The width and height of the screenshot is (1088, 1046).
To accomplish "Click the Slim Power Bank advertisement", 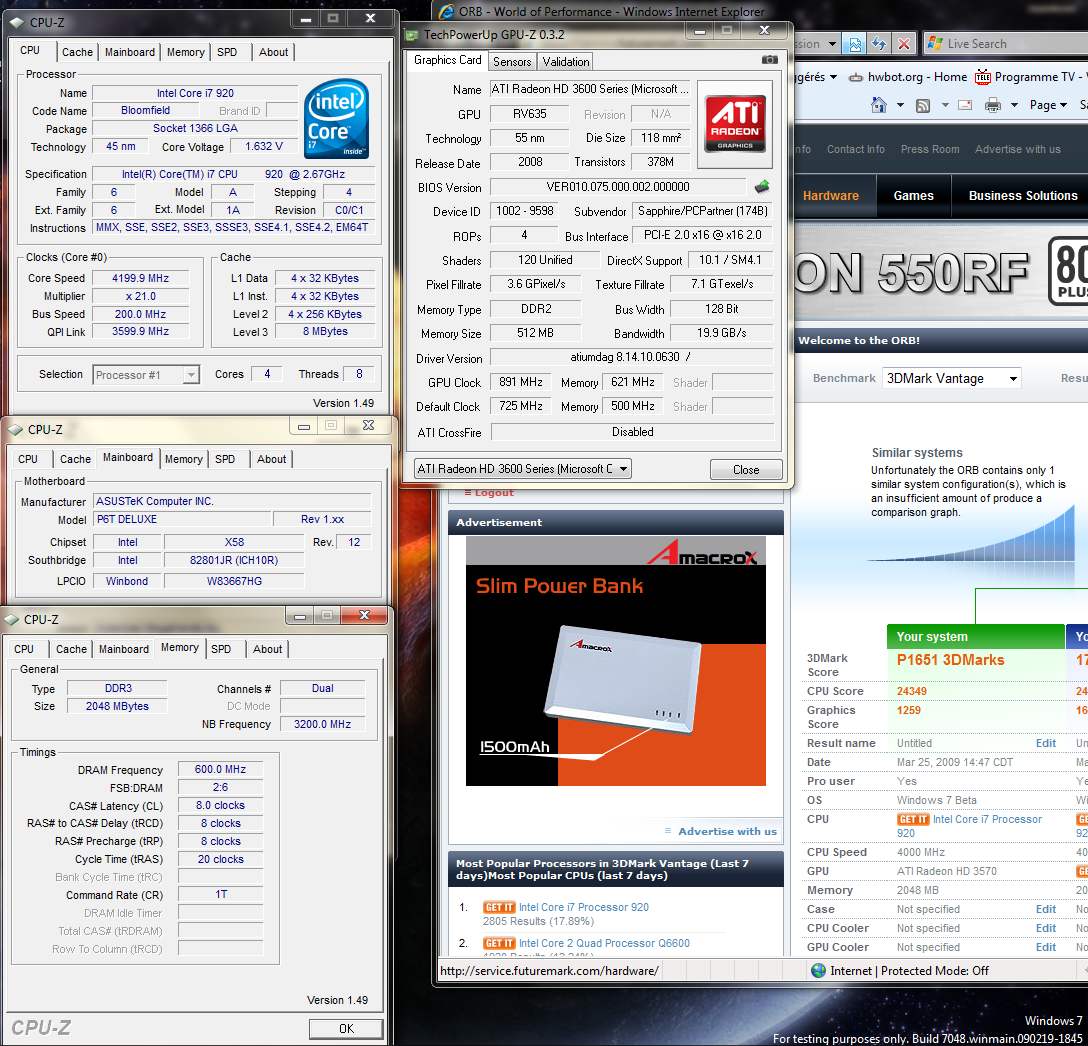I will pyautogui.click(x=615, y=661).
